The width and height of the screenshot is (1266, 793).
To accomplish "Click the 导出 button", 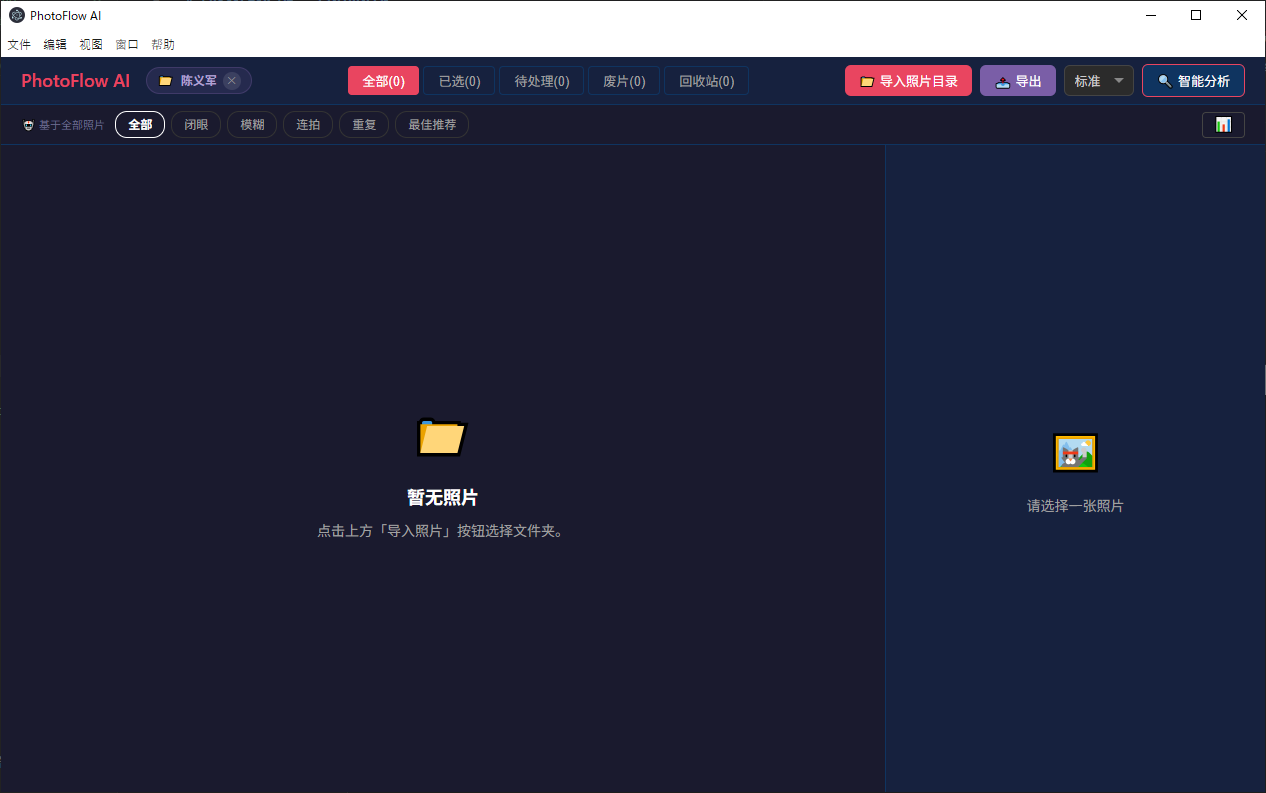I will [1018, 81].
